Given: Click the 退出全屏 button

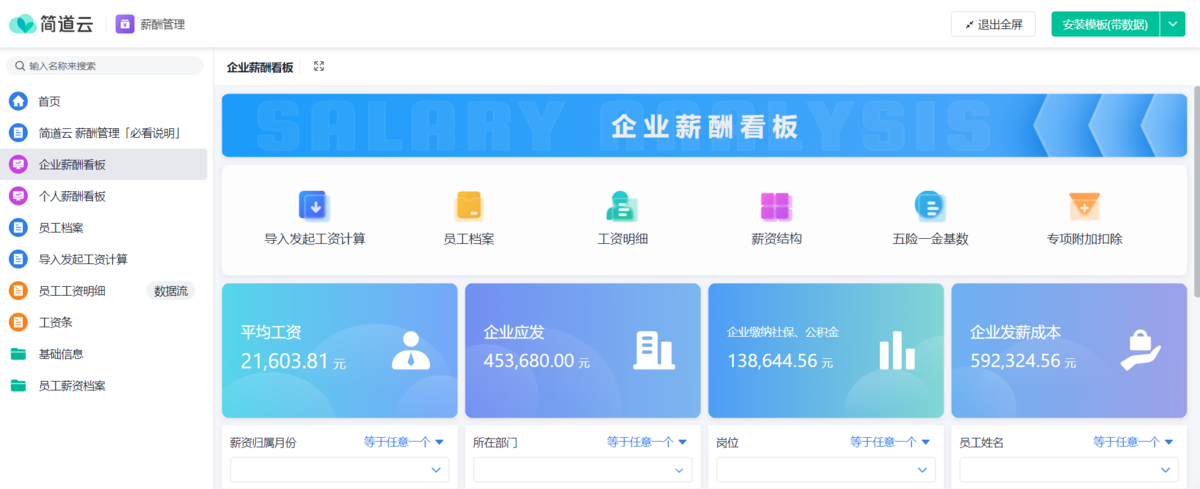Looking at the screenshot, I should 993,24.
